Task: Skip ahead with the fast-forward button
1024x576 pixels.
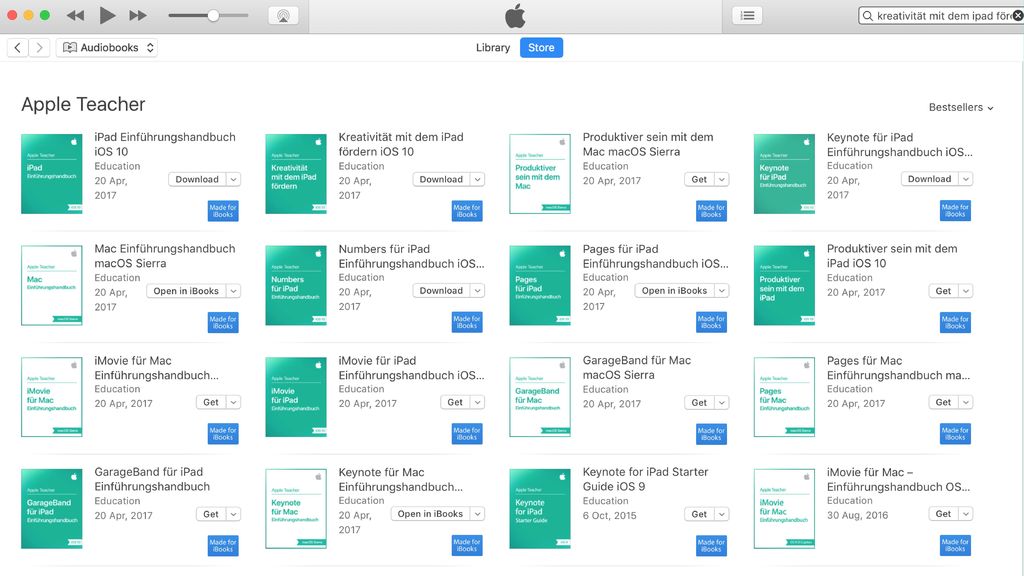Action: (138, 15)
